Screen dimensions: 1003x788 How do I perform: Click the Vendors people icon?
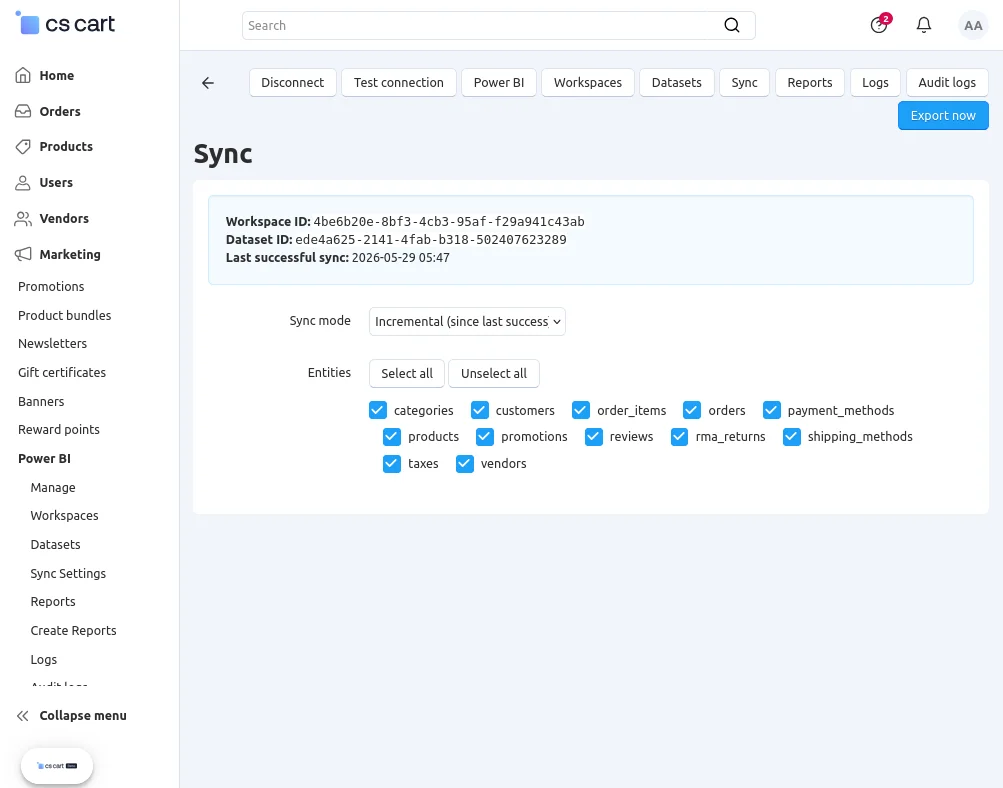(23, 218)
